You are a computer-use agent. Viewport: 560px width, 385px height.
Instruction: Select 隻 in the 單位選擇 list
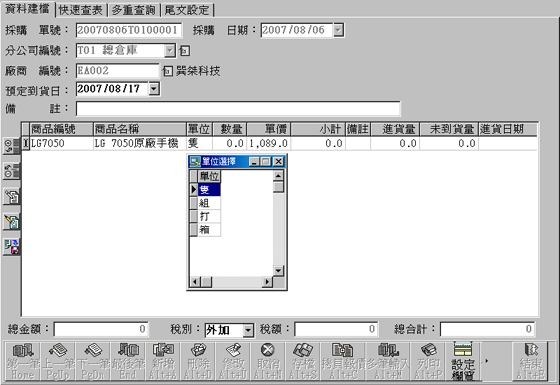(209, 190)
